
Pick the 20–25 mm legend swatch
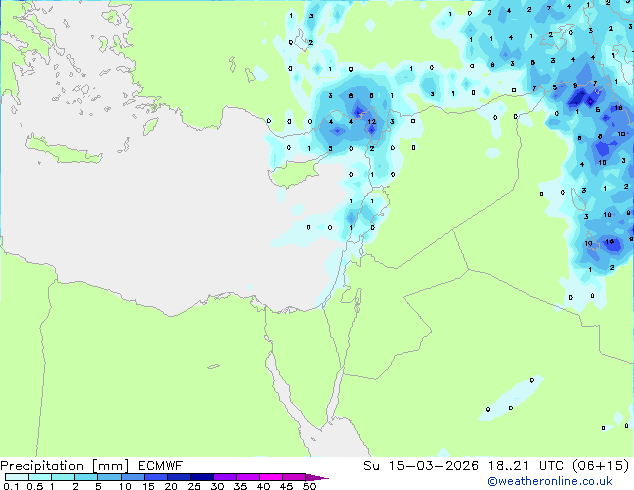(x=178, y=477)
